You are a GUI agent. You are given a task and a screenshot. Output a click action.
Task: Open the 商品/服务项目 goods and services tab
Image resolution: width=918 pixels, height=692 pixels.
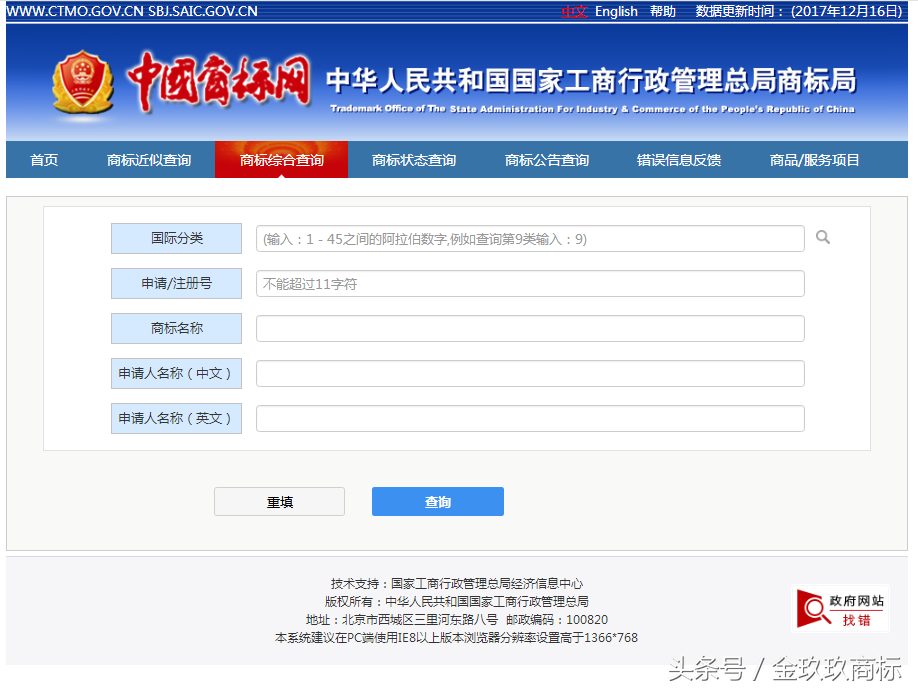(815, 159)
